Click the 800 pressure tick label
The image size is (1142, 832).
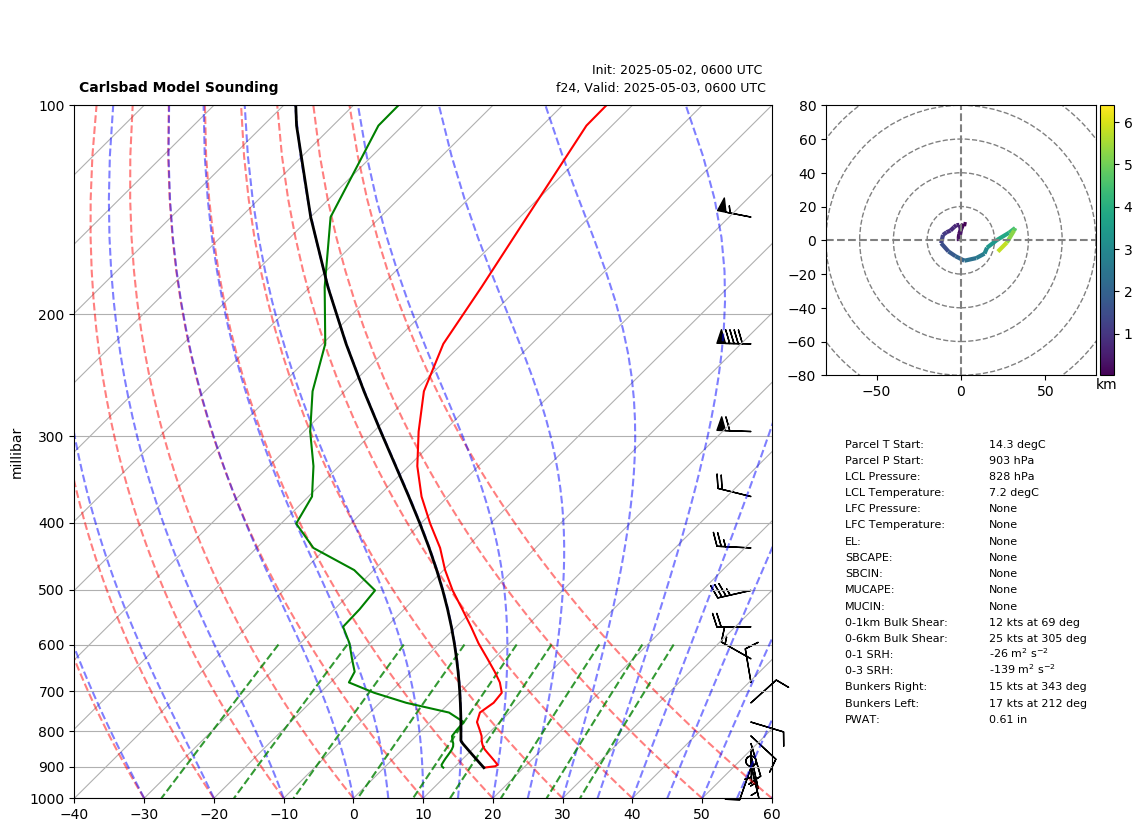pos(51,732)
